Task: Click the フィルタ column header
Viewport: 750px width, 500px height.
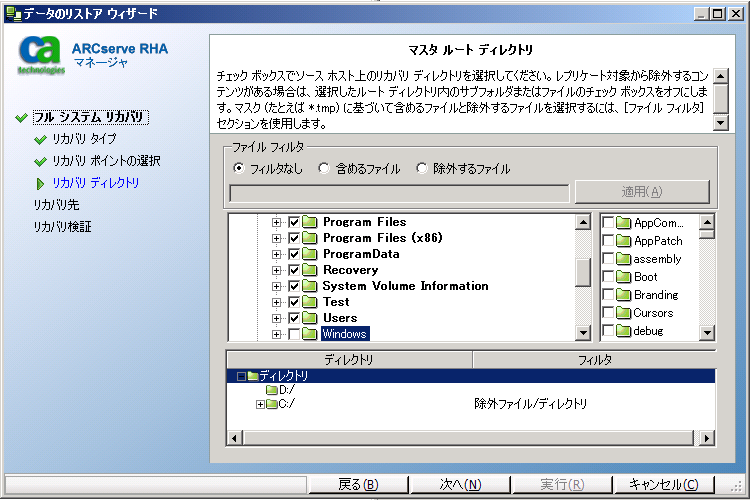Action: point(595,360)
